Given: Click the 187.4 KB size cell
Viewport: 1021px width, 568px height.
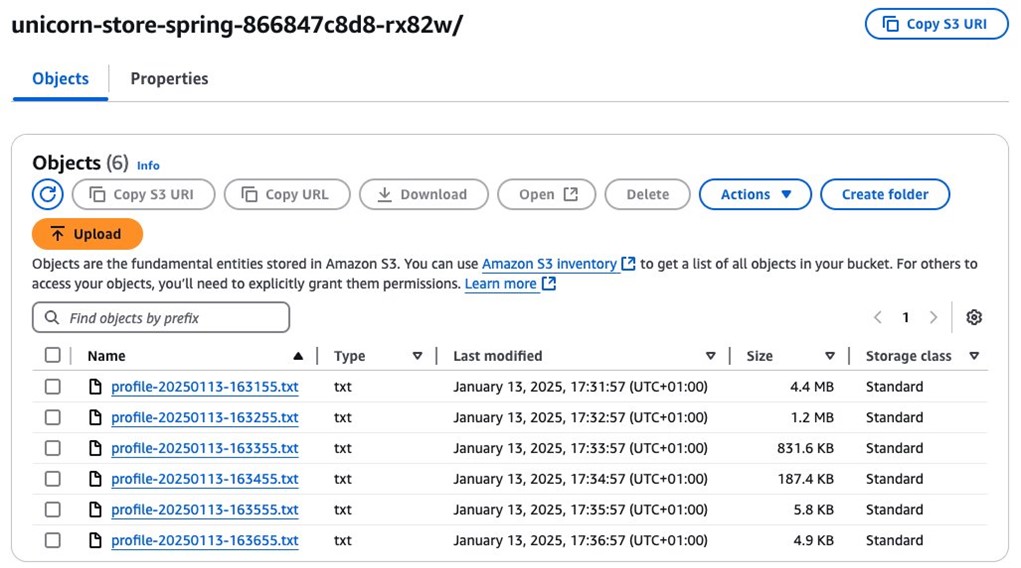Looking at the screenshot, I should coord(805,479).
